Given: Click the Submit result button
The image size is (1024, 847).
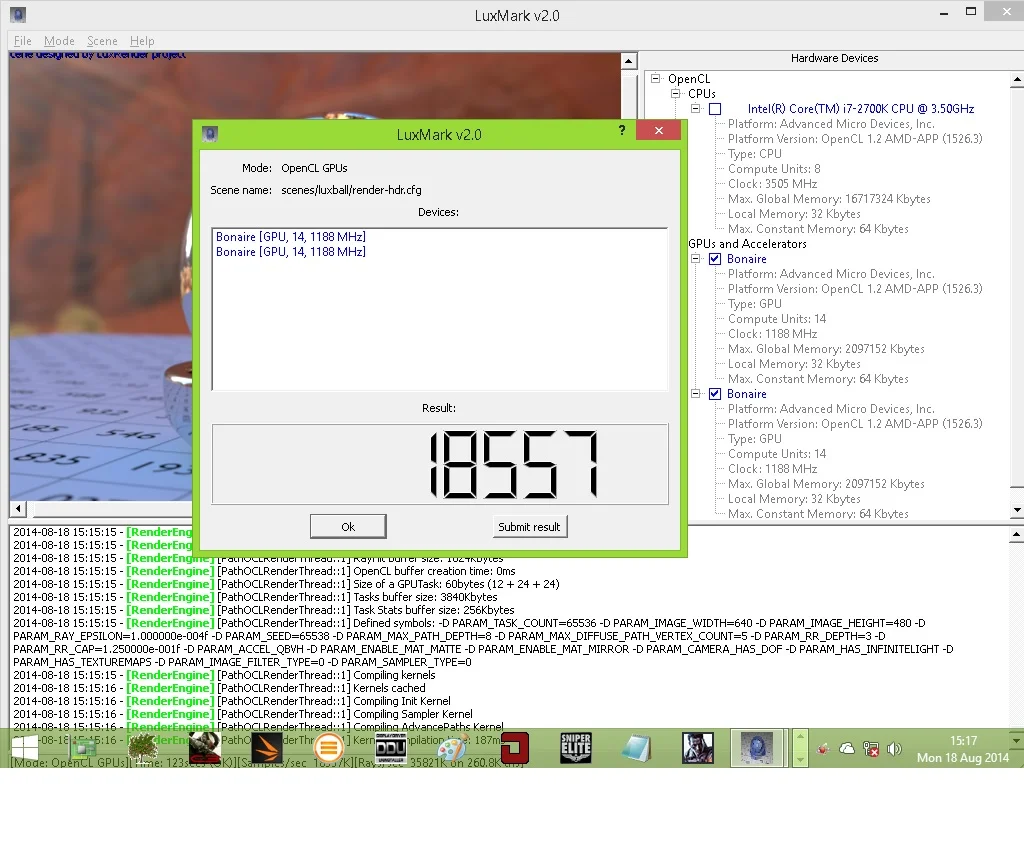Looking at the screenshot, I should click(x=530, y=526).
